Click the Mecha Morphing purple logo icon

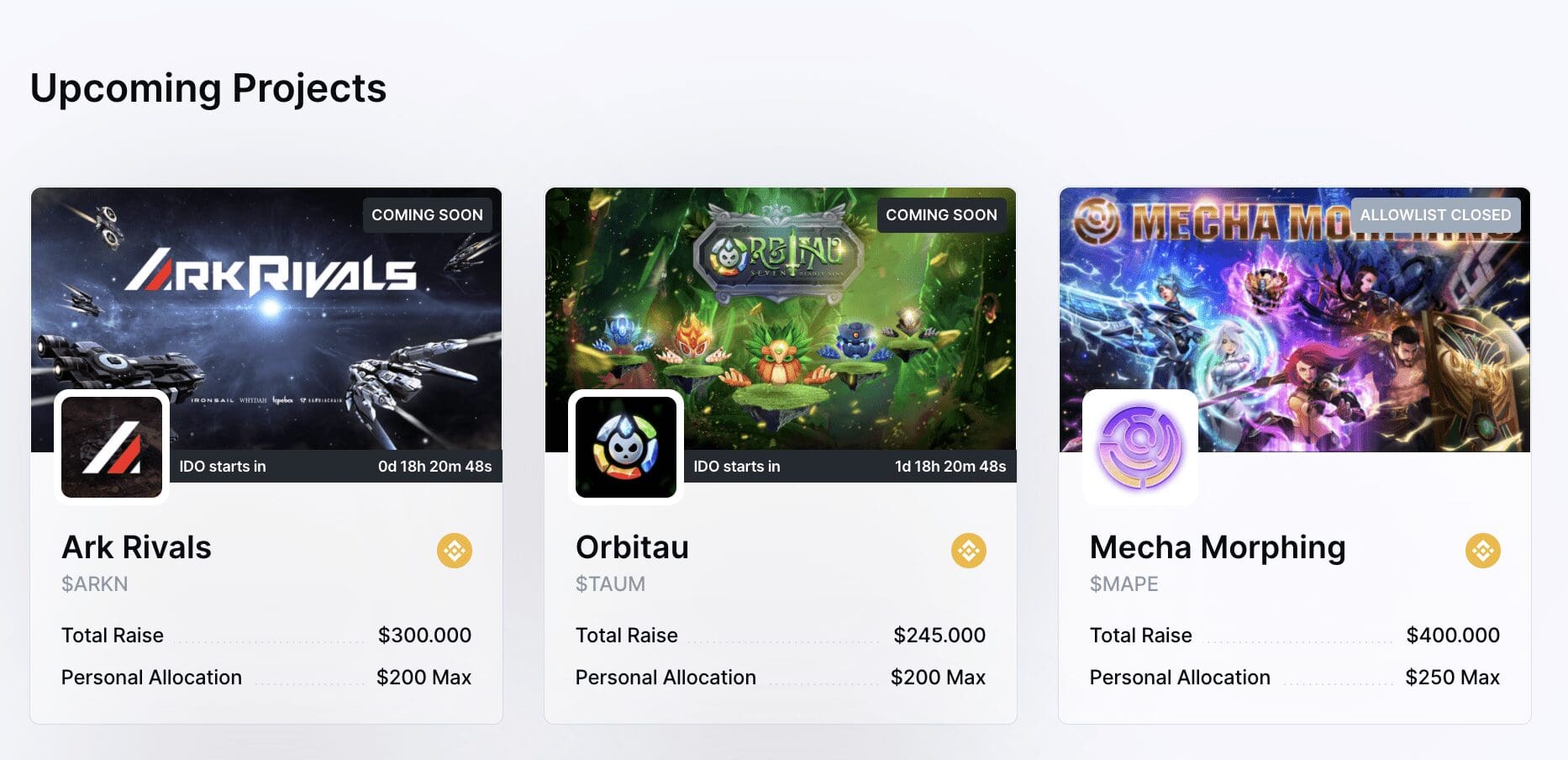click(x=1140, y=447)
